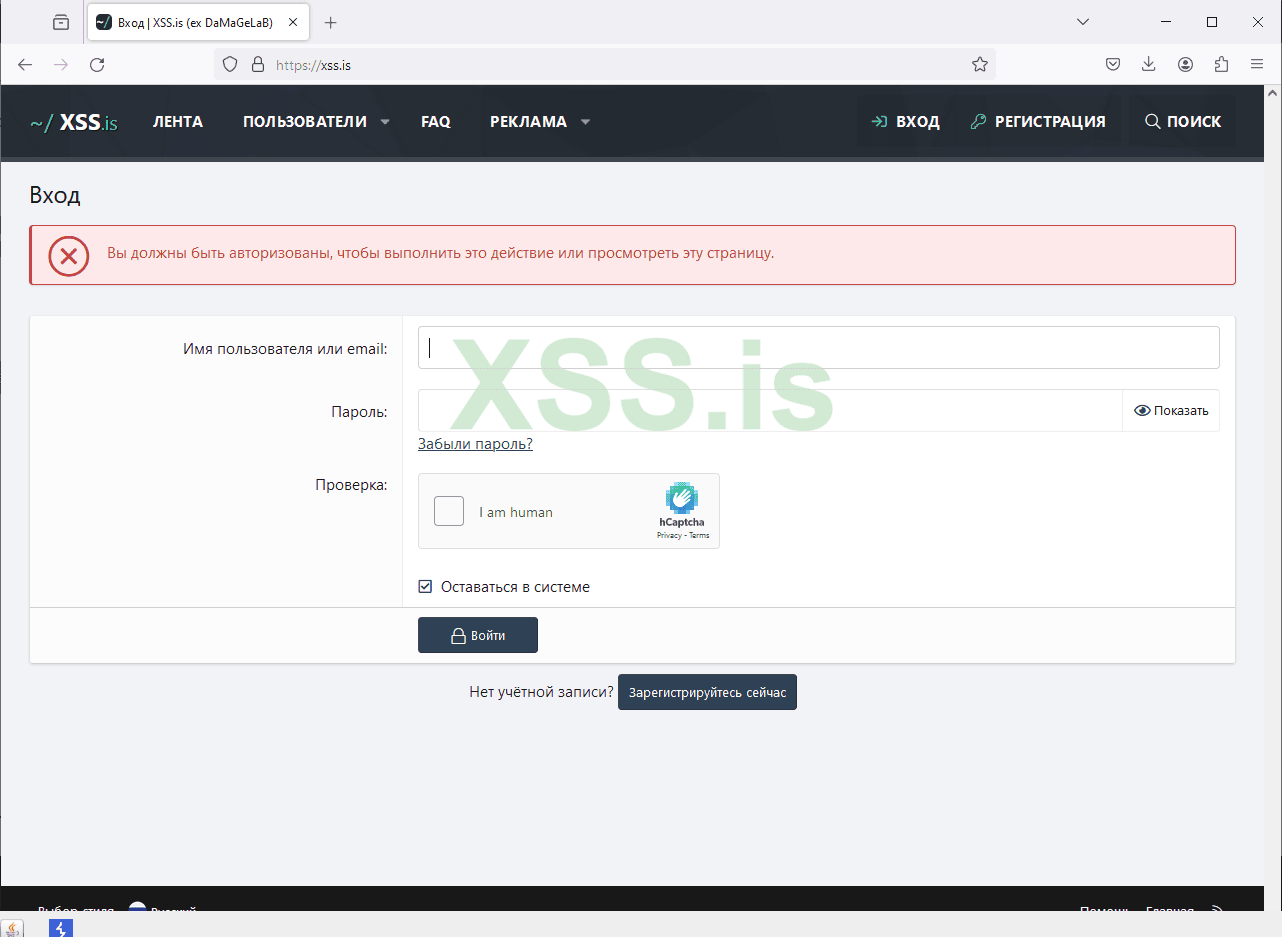Open the FAQ navigation item
Image resolution: width=1282 pixels, height=937 pixels.
[436, 122]
